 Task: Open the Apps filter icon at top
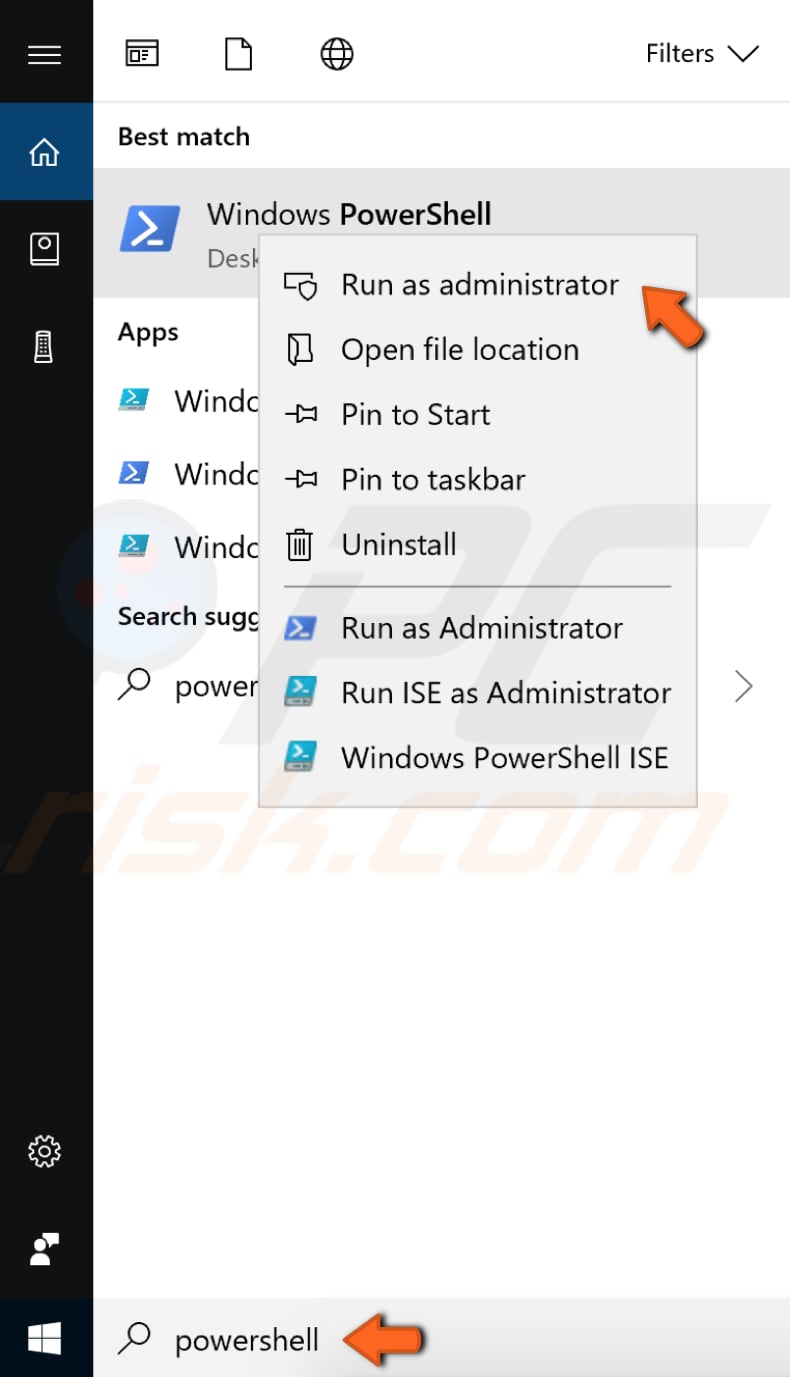click(141, 54)
